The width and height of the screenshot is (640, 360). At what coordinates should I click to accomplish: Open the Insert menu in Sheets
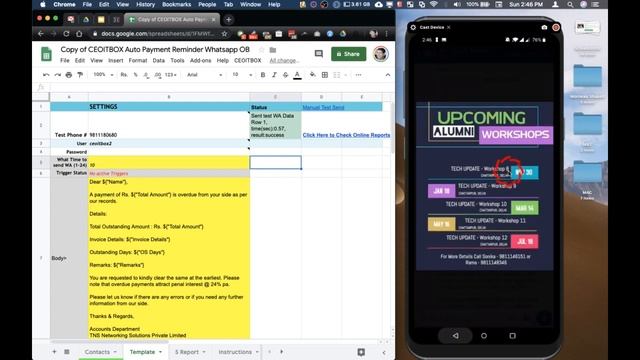click(x=116, y=60)
